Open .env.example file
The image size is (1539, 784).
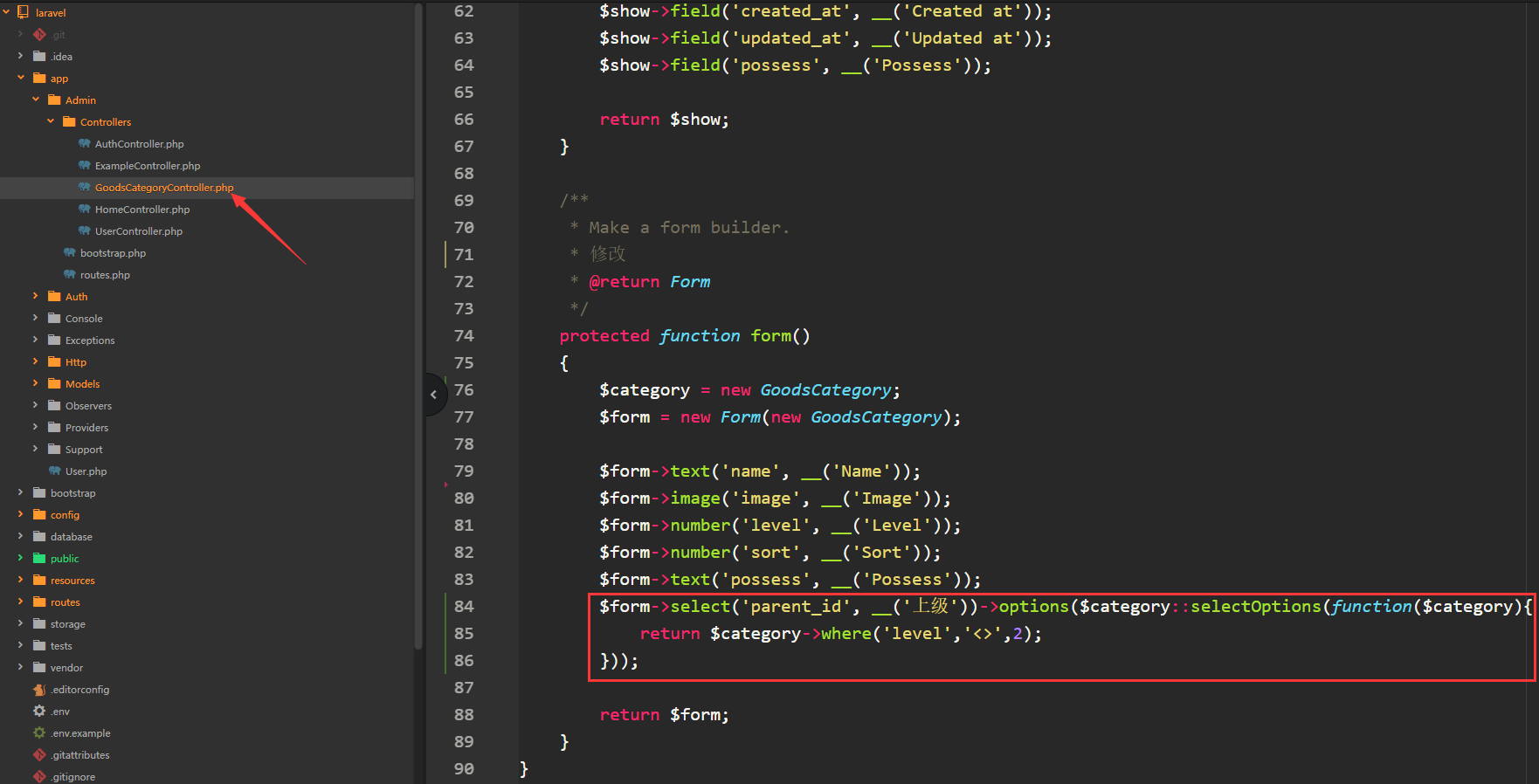(80, 733)
